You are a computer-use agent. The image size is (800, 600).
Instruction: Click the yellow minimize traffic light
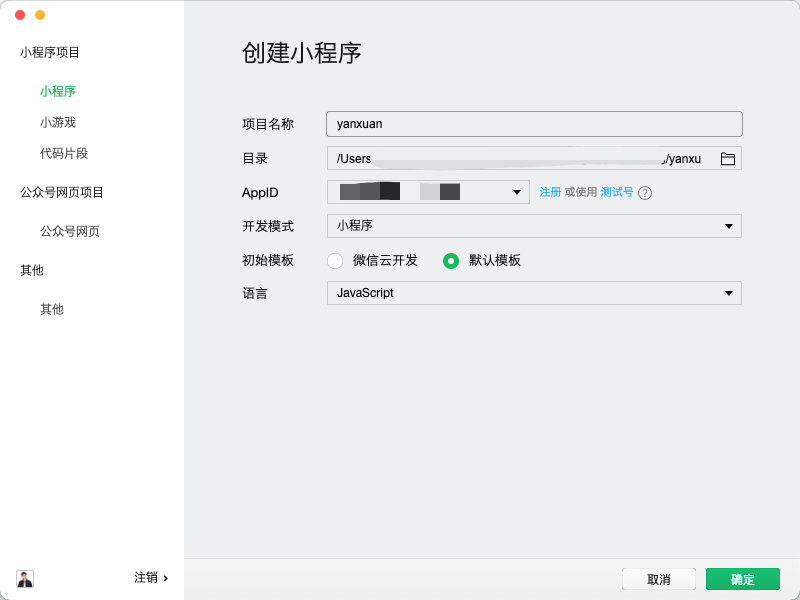click(38, 16)
